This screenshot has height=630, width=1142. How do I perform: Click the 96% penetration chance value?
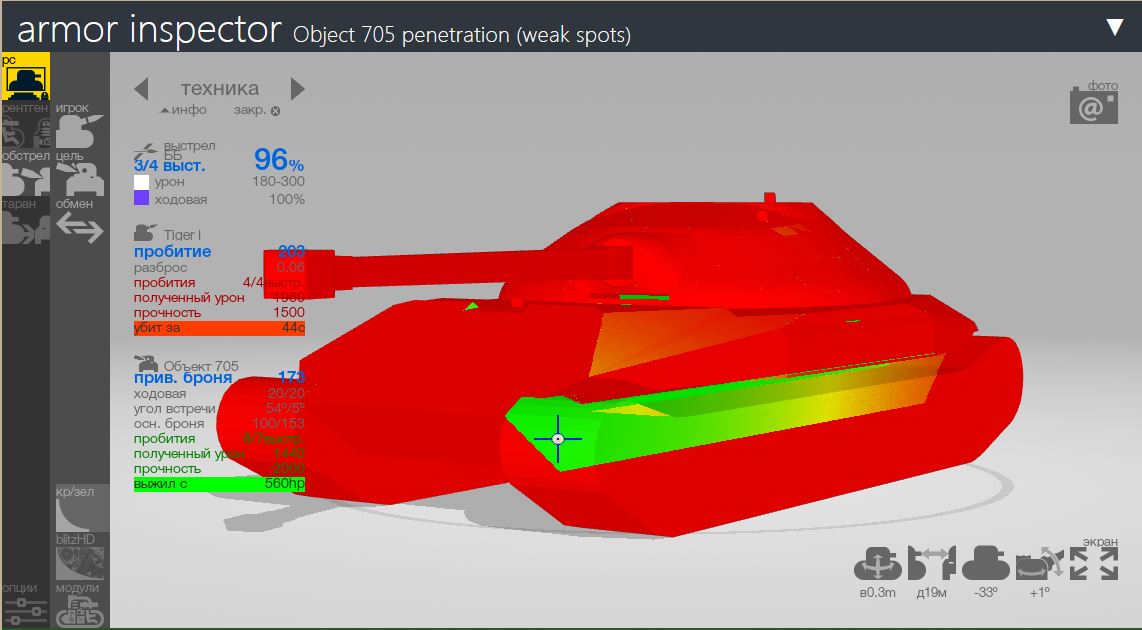[x=279, y=160]
